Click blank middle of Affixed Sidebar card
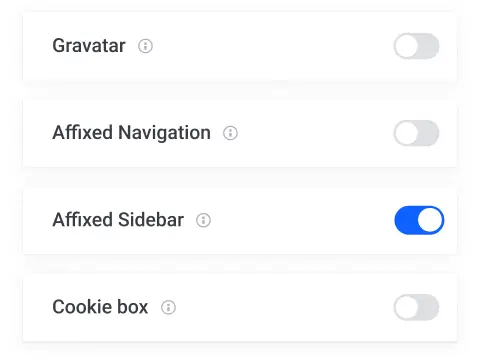The image size is (480, 360). (x=300, y=220)
